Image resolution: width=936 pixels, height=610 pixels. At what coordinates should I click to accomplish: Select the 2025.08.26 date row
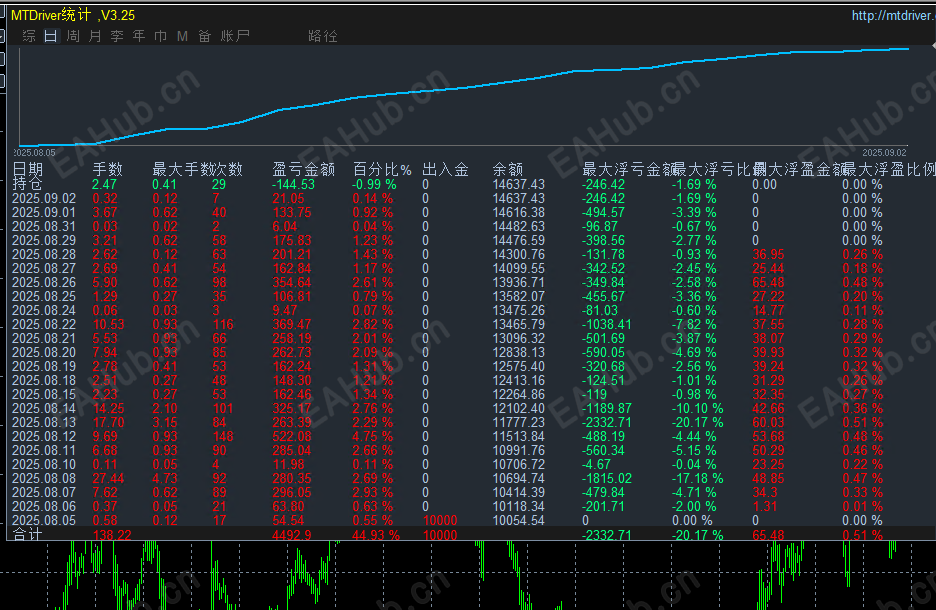click(44, 282)
